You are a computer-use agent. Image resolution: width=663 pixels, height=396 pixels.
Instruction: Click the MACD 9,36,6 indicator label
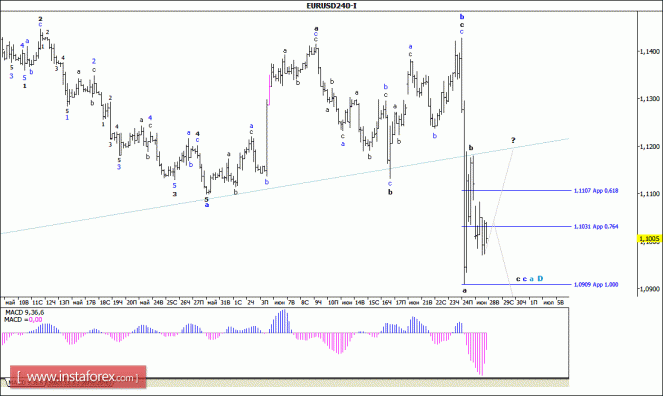click(x=24, y=312)
